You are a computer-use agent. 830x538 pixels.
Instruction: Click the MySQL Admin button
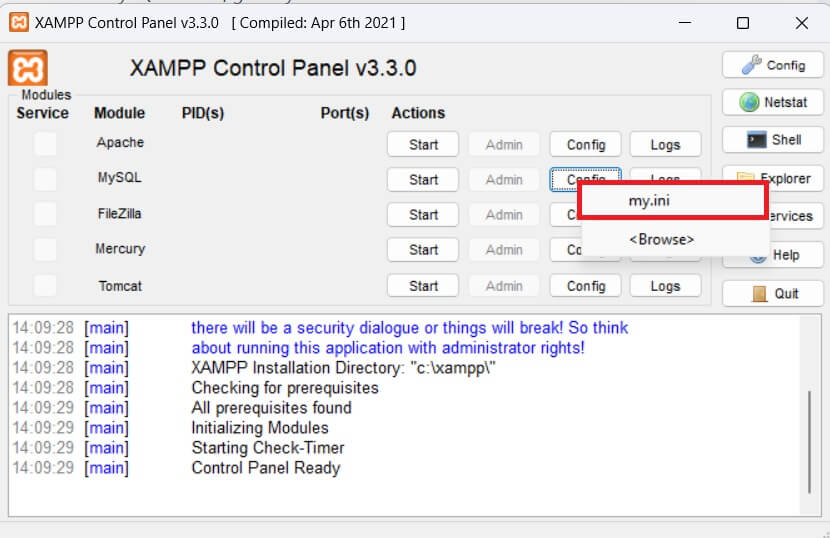(x=504, y=180)
